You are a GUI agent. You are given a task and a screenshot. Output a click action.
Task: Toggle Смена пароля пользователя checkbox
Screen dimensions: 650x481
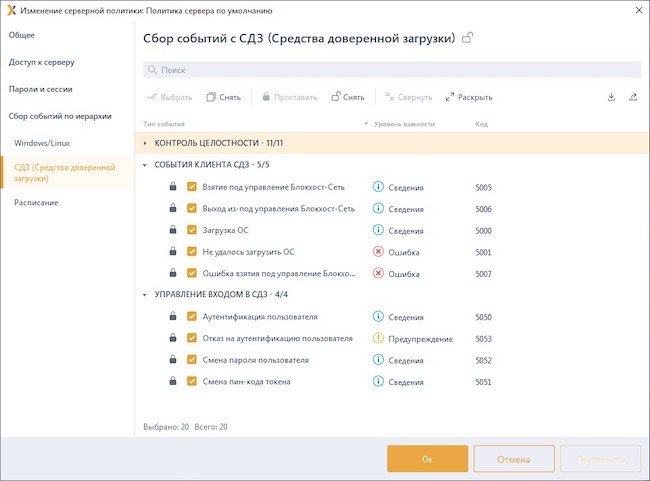pos(192,360)
